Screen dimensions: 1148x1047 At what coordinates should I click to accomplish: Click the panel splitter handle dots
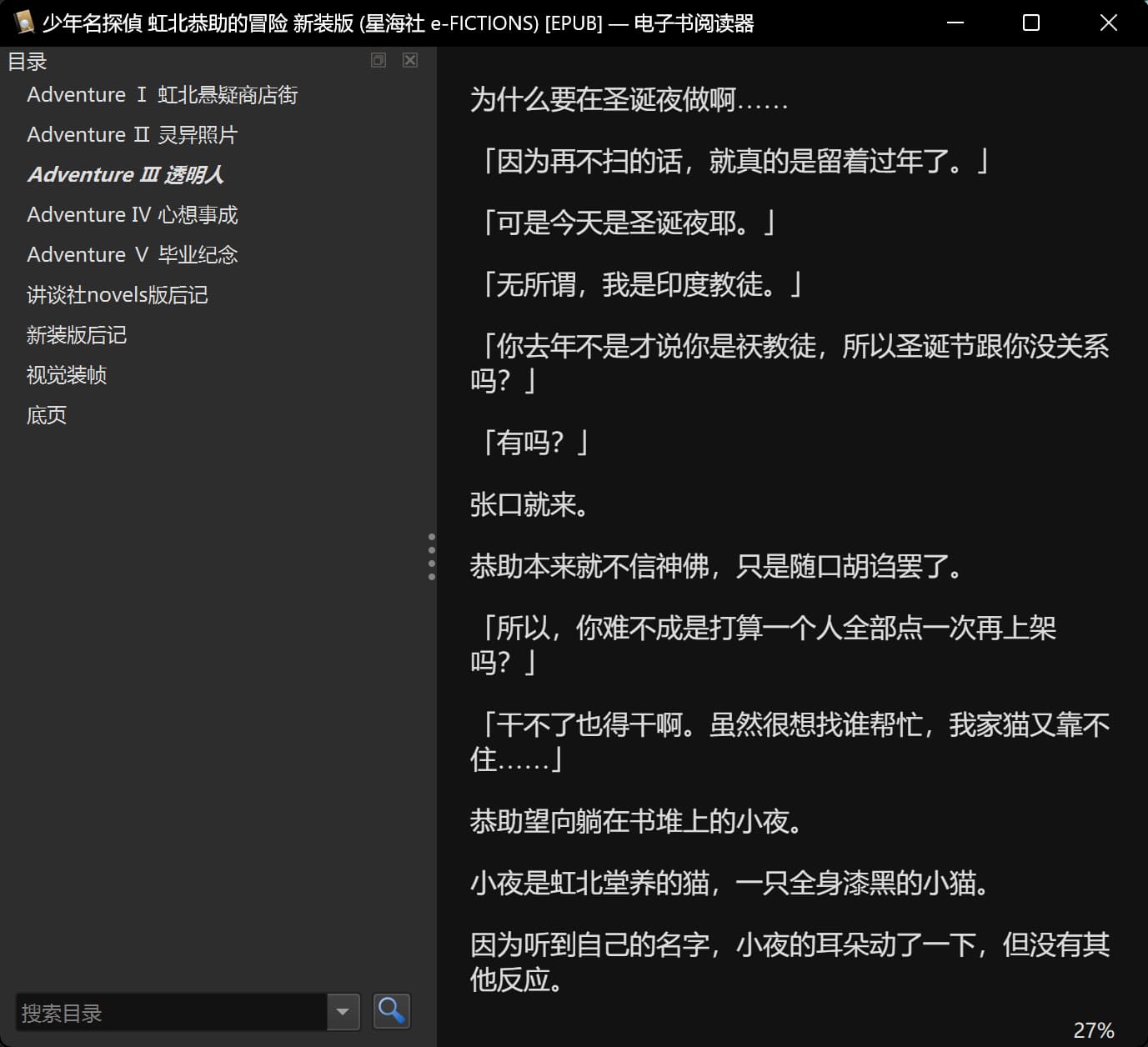pos(431,556)
